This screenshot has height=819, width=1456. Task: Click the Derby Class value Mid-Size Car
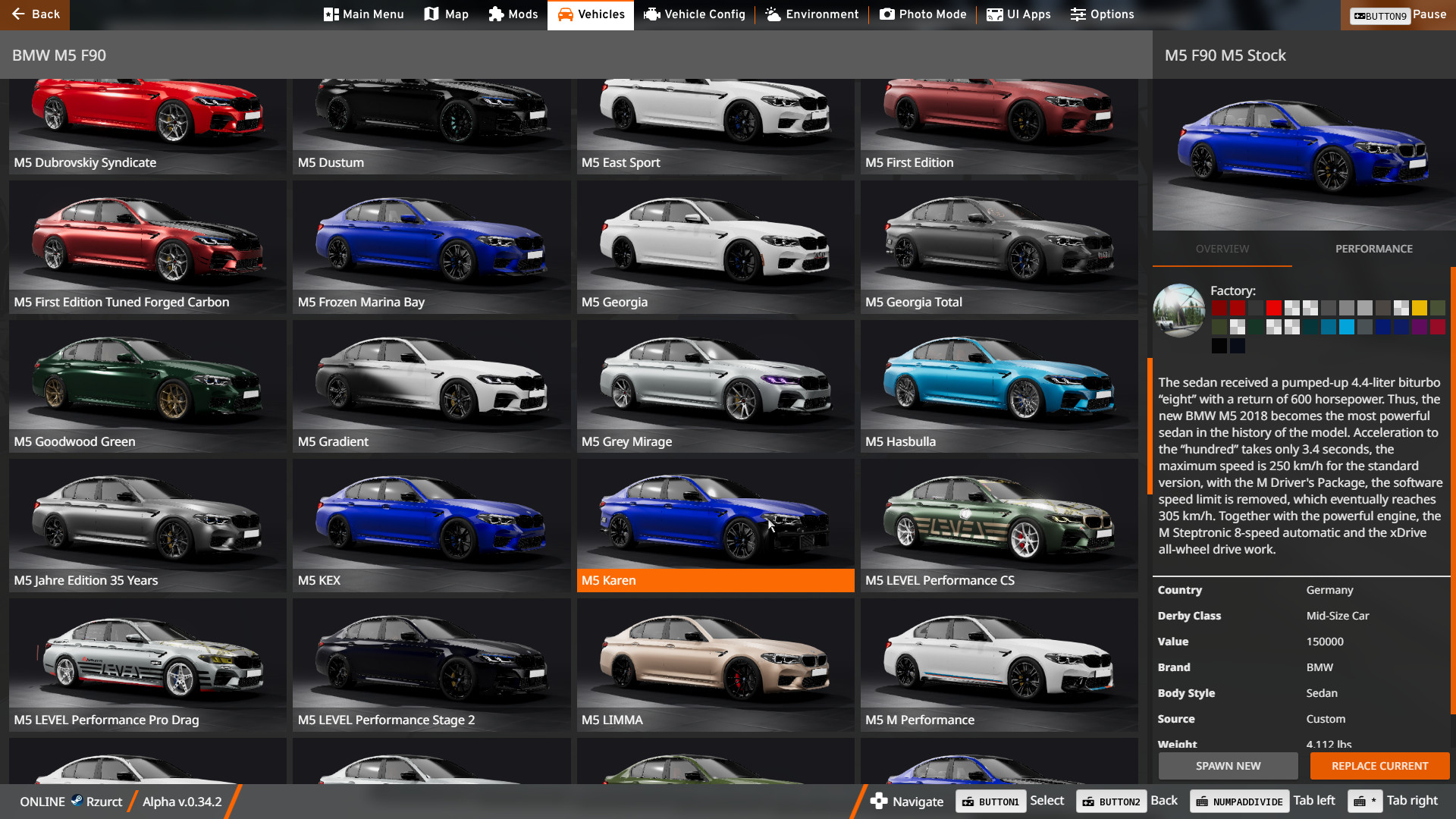click(x=1338, y=616)
